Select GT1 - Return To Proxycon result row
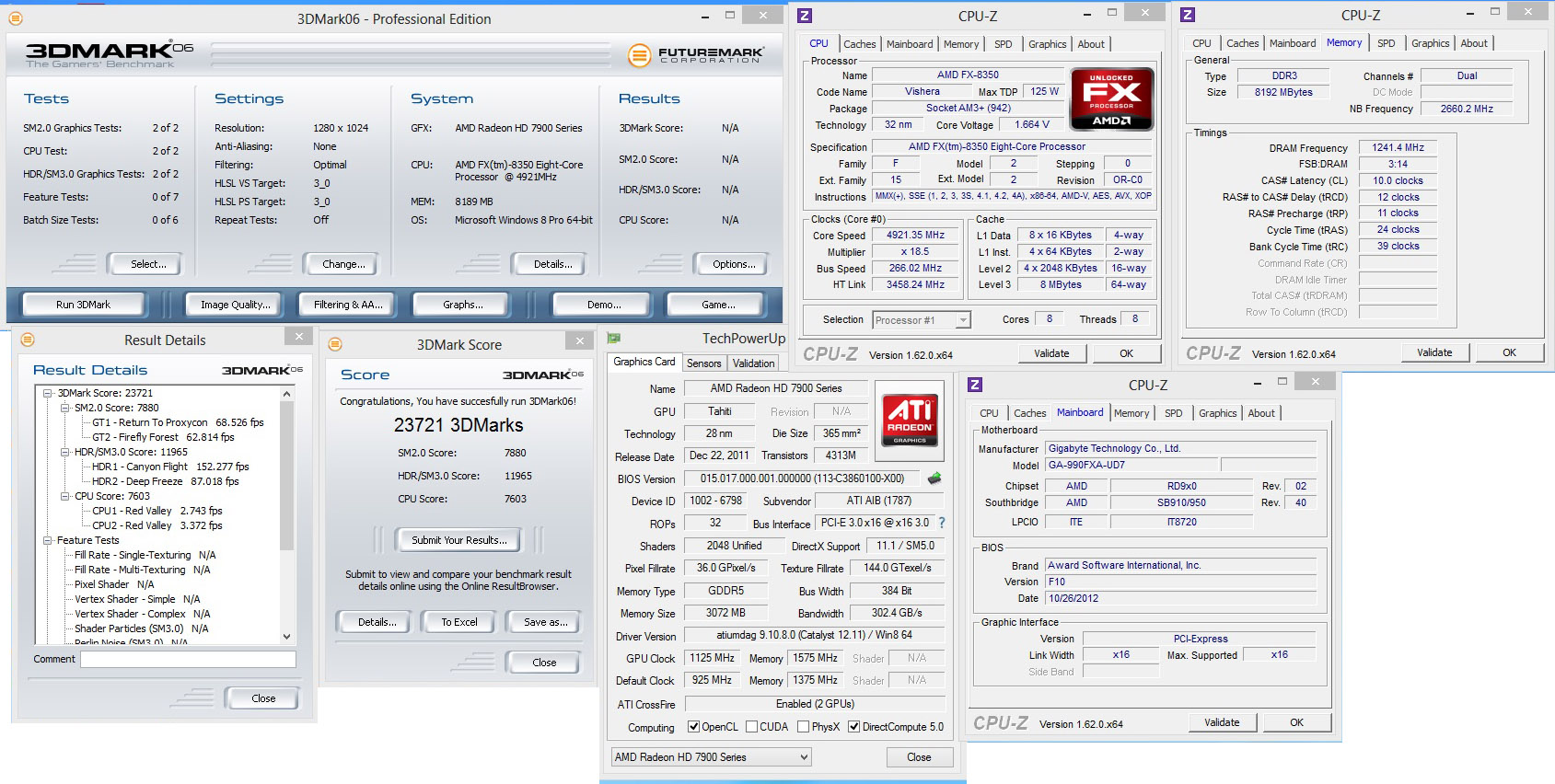The image size is (1555, 784). (178, 422)
